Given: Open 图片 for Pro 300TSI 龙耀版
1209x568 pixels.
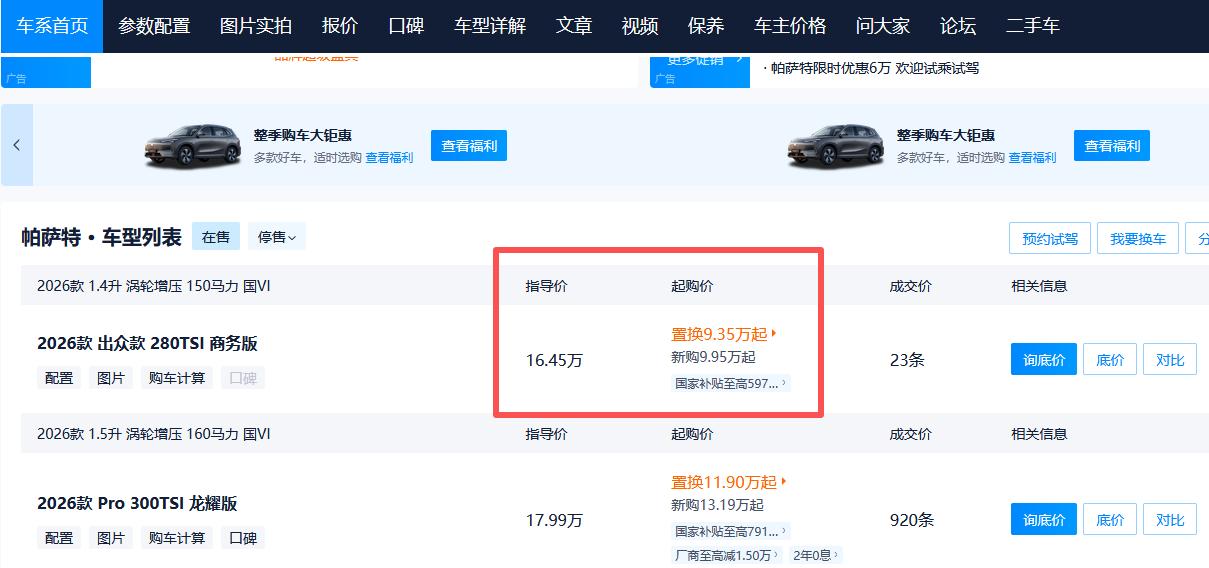Looking at the screenshot, I should click(111, 538).
